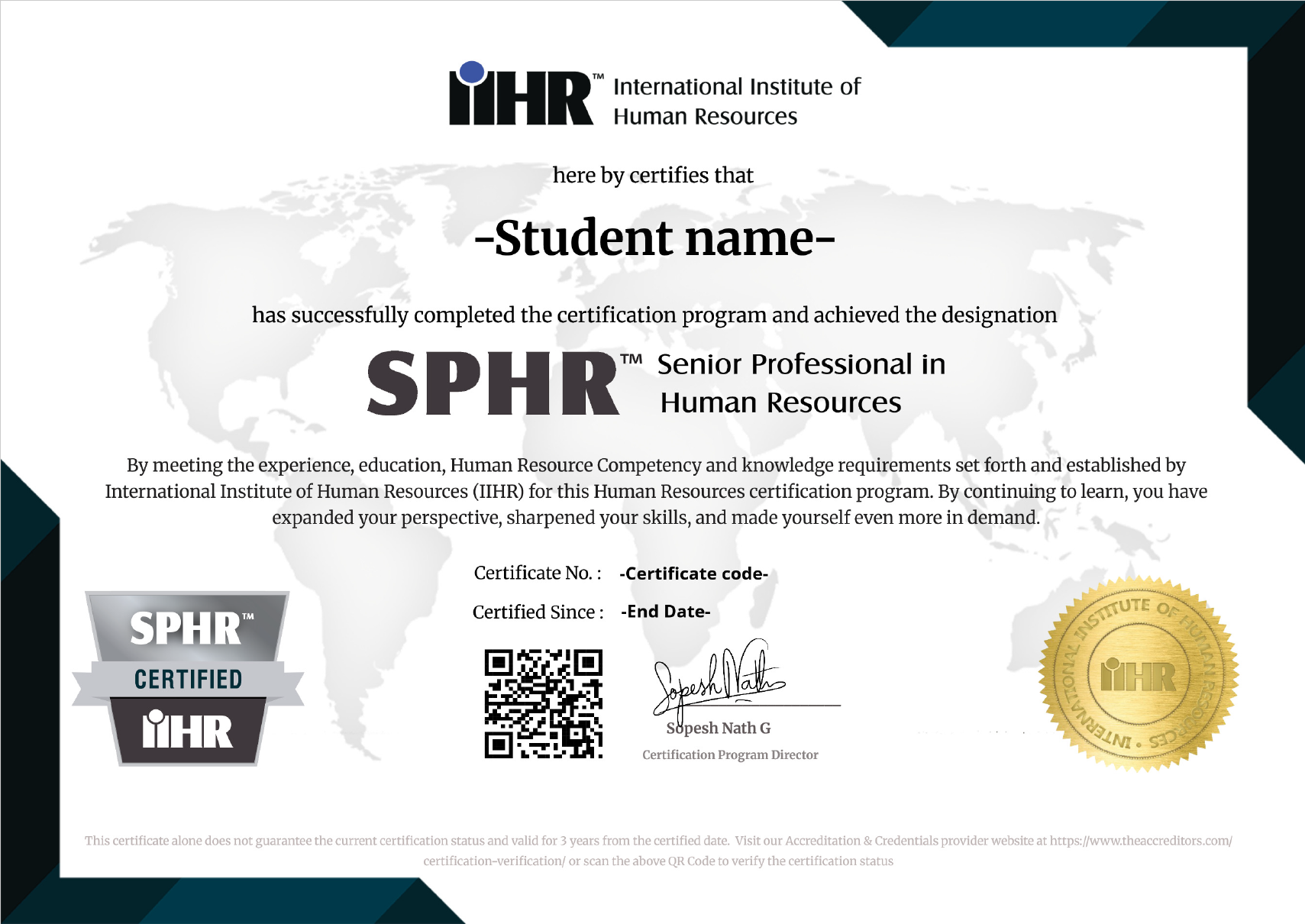The height and width of the screenshot is (924, 1305).
Task: Click the 'has successfully completed' sentence
Action: coord(654,315)
